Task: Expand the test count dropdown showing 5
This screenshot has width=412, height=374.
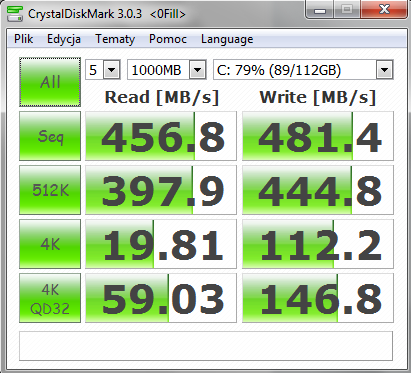Action: [111, 70]
